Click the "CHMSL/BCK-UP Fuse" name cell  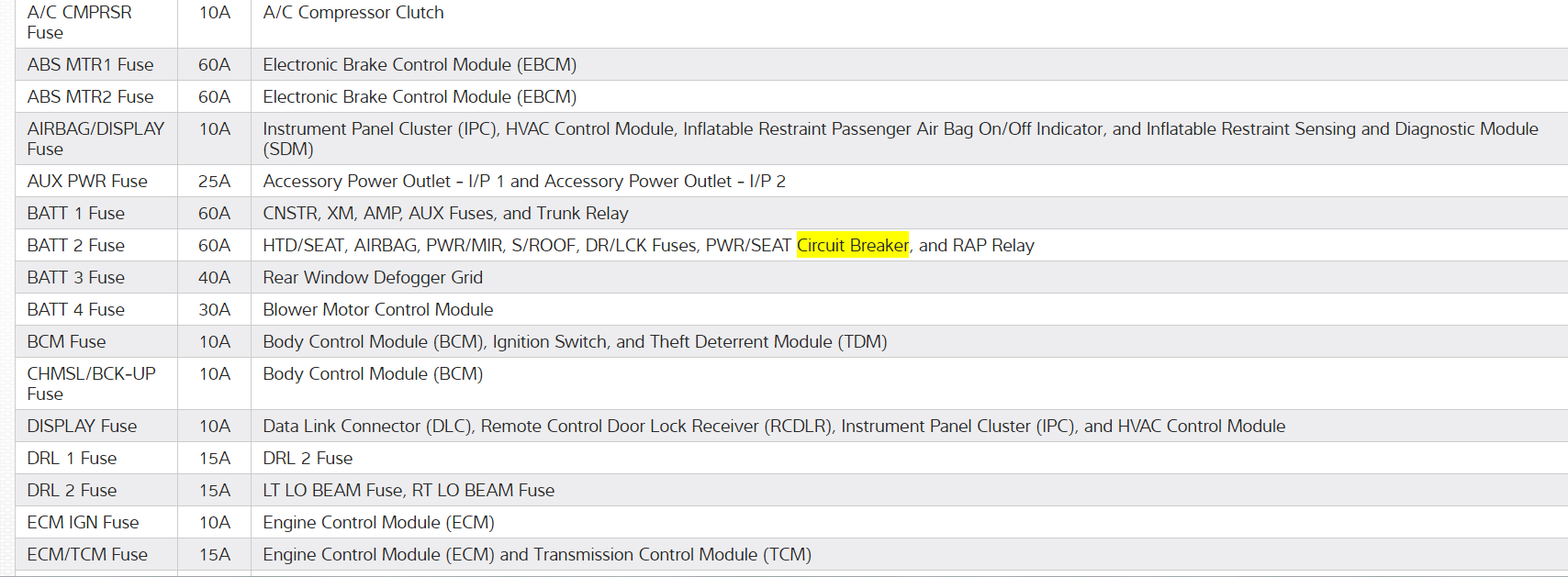click(x=91, y=383)
